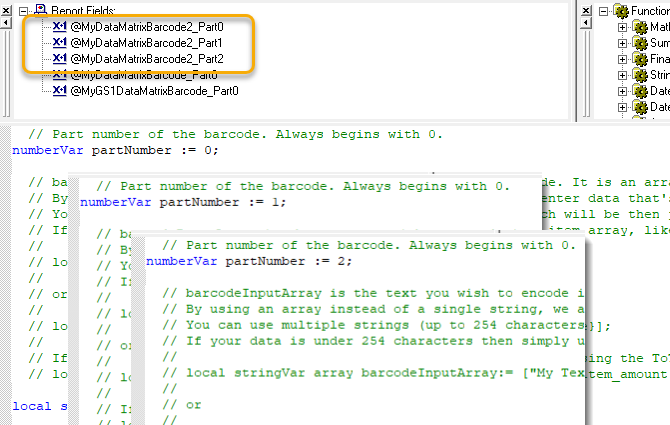The image size is (670, 425).
Task: Click the X+1 icon of @MyDataMatrixBarcode2_Part2
Action: pyautogui.click(x=59, y=59)
